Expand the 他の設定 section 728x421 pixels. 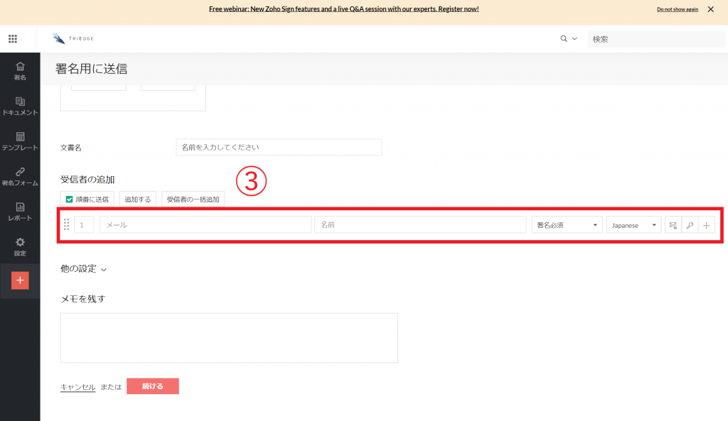coord(83,269)
